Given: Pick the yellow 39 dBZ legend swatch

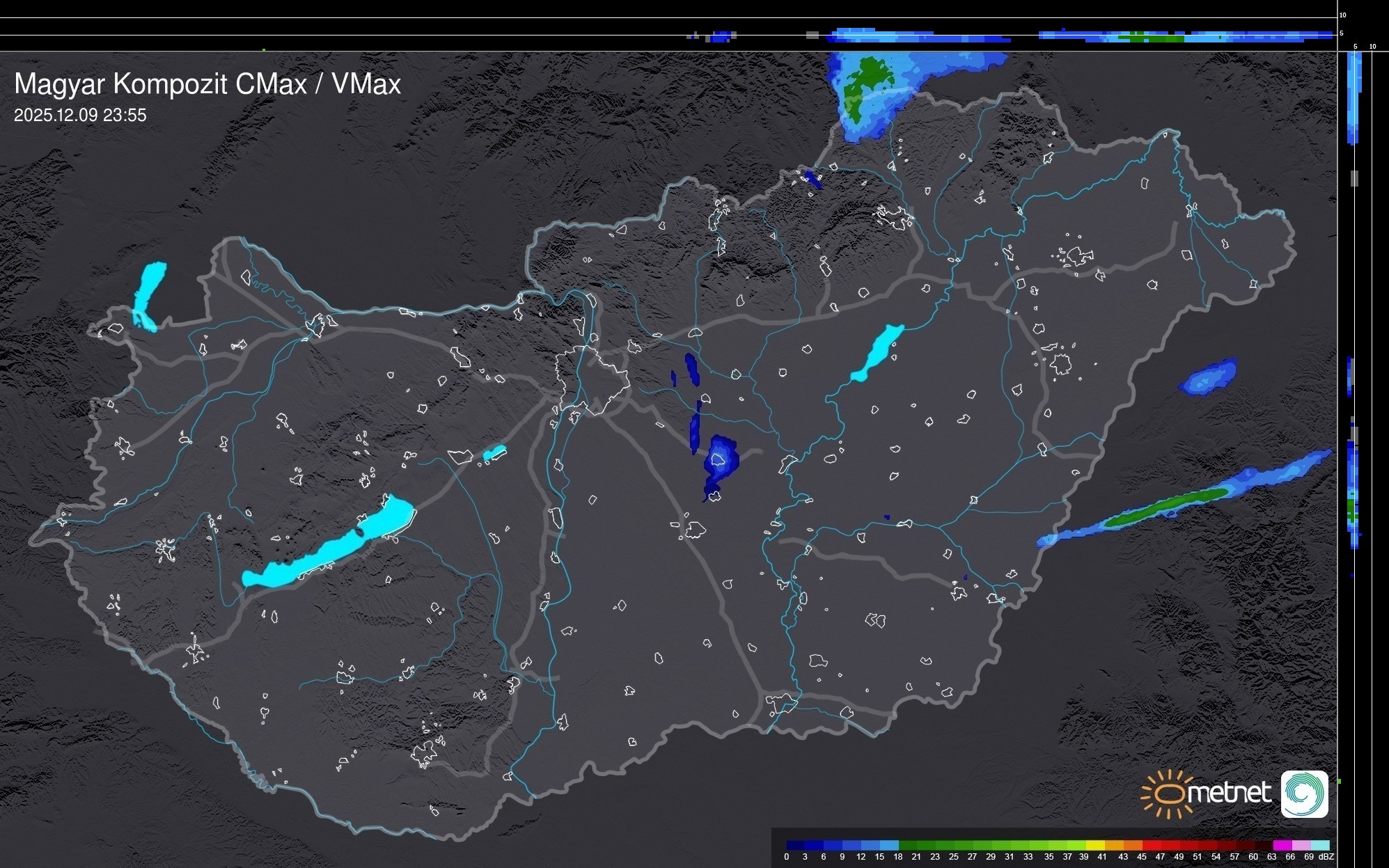Looking at the screenshot, I should 1095,845.
